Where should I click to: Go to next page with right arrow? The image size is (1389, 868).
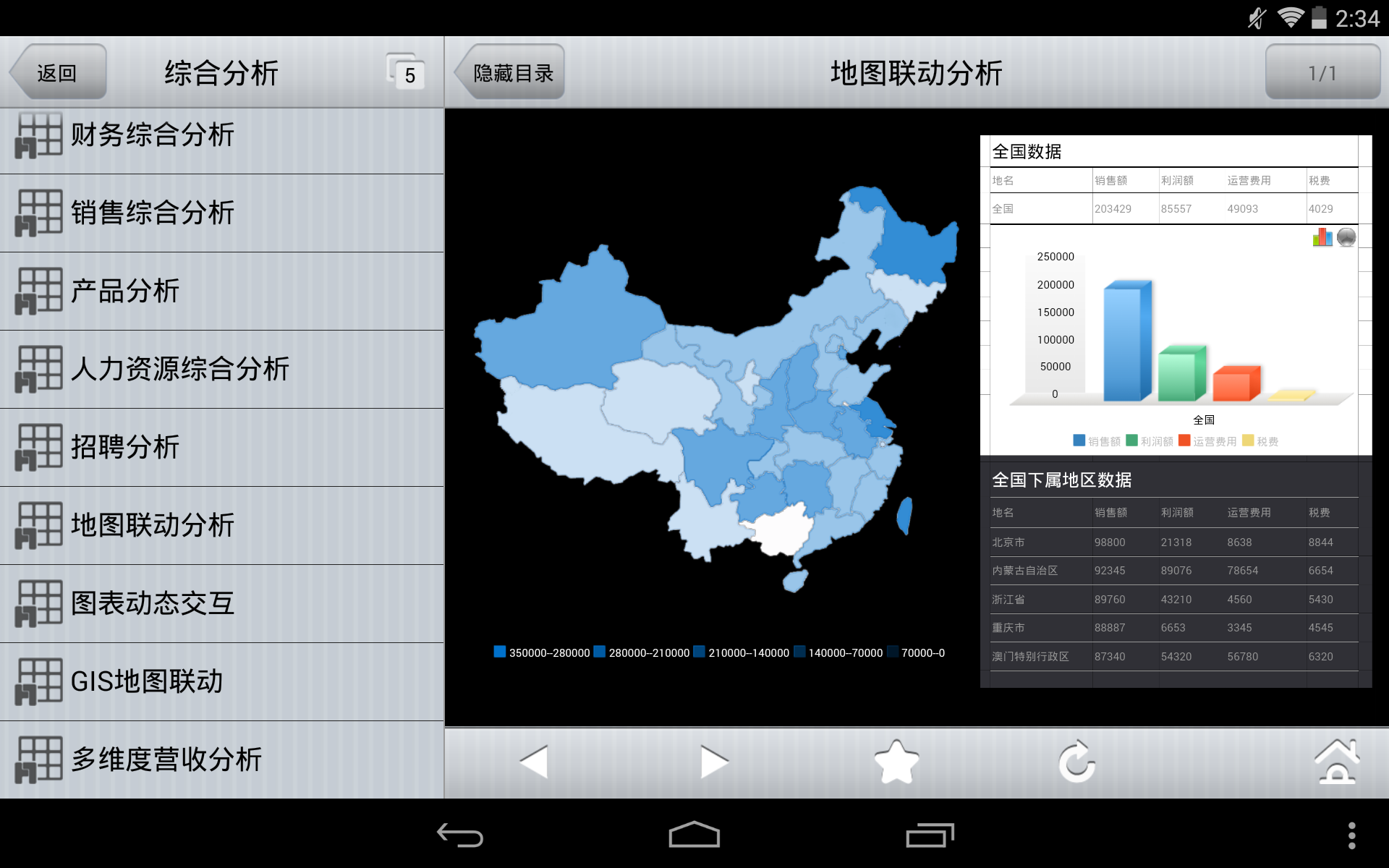715,762
